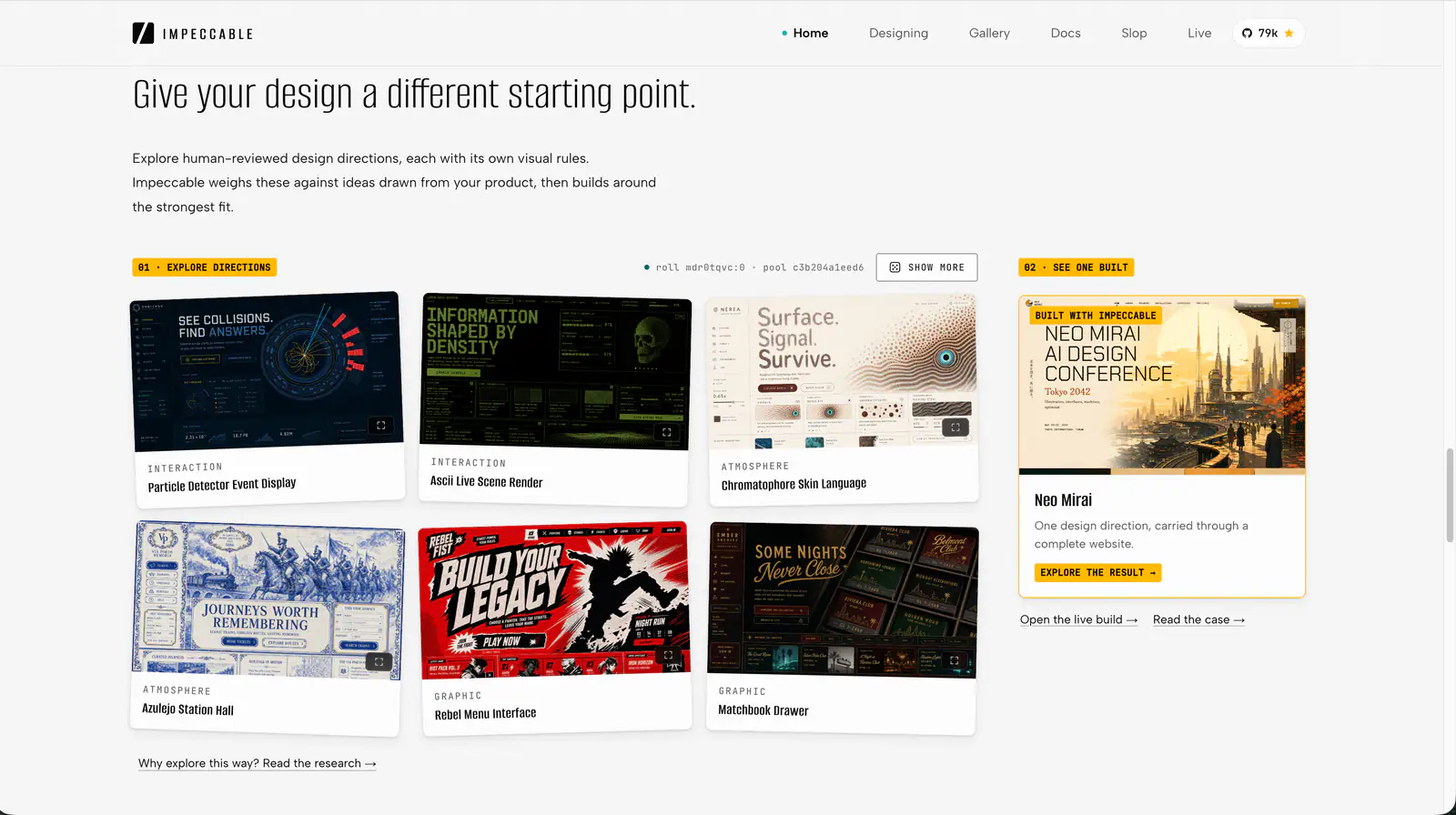Click the Show More button
The width and height of the screenshot is (1456, 815).
coord(926,267)
